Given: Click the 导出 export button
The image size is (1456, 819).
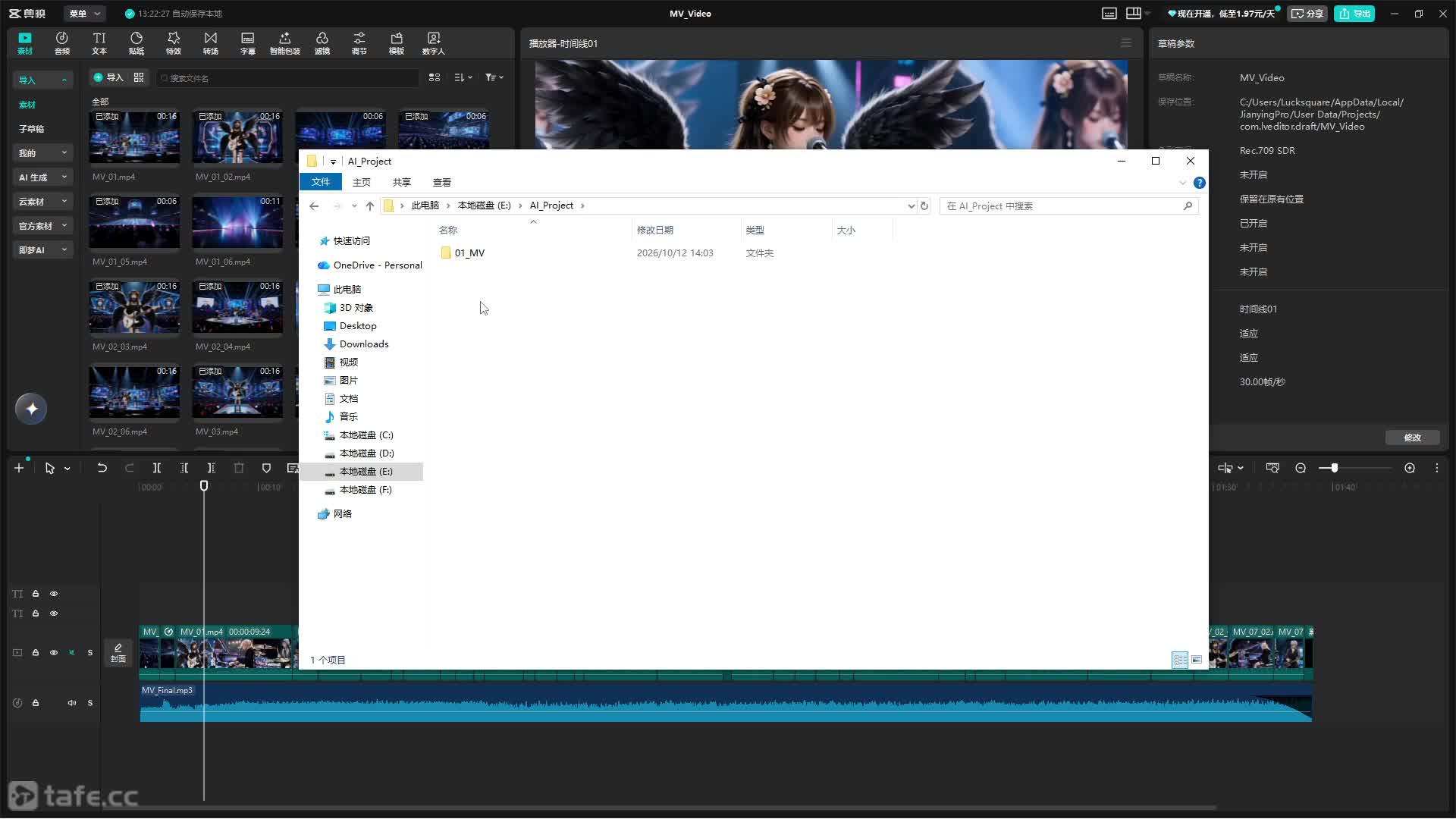Looking at the screenshot, I should 1354,14.
